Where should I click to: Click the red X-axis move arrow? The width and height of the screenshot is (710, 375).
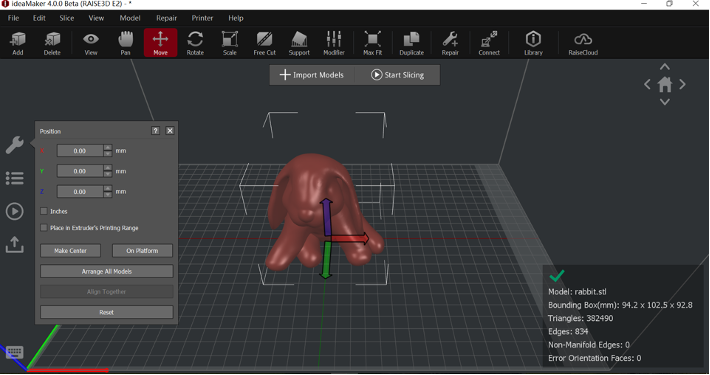coord(350,239)
